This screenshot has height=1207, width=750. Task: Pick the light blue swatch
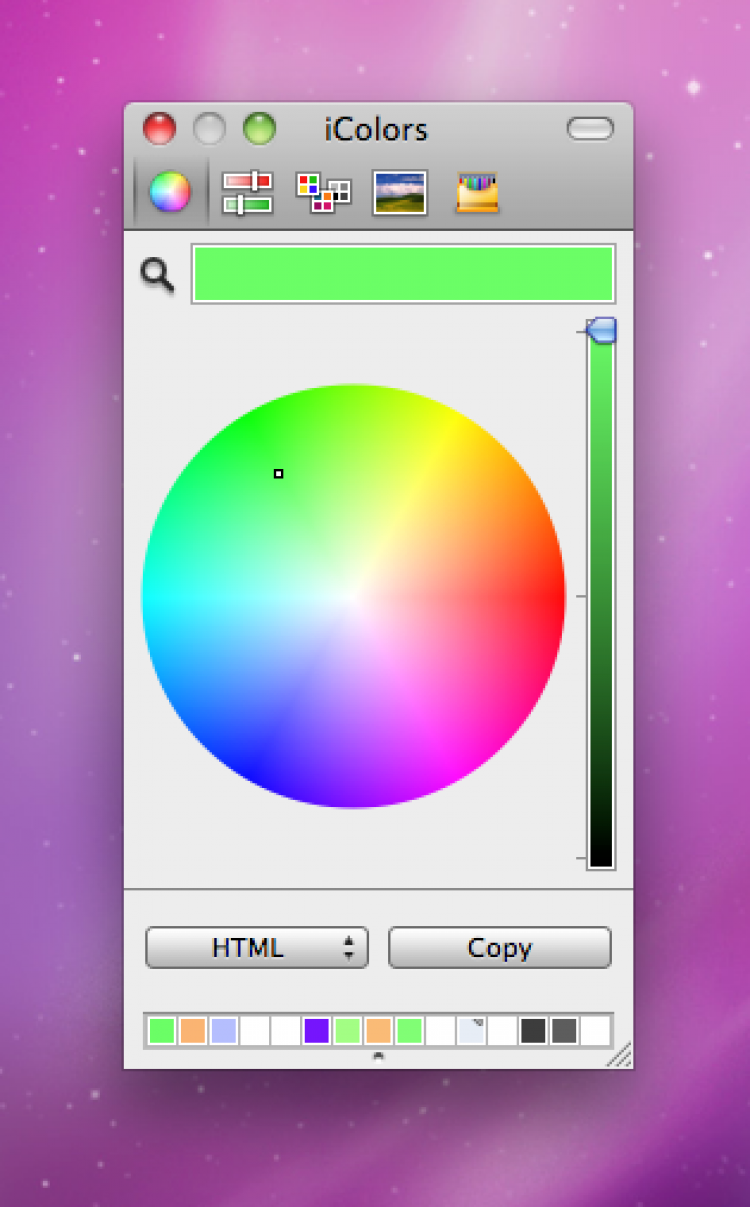[223, 1030]
